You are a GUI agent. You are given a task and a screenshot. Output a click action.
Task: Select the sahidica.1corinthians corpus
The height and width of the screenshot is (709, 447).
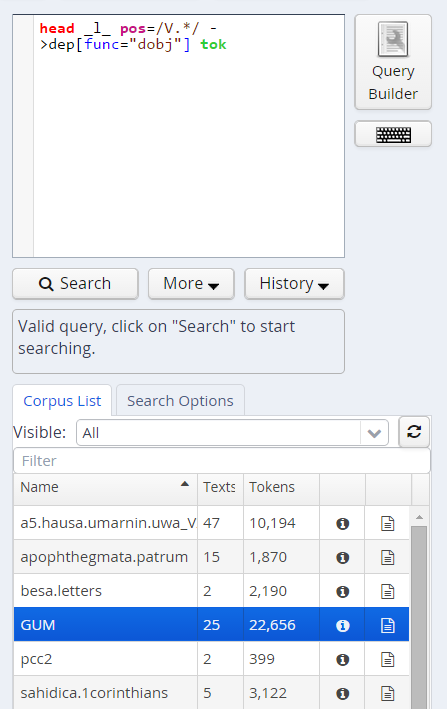[x=211, y=693]
